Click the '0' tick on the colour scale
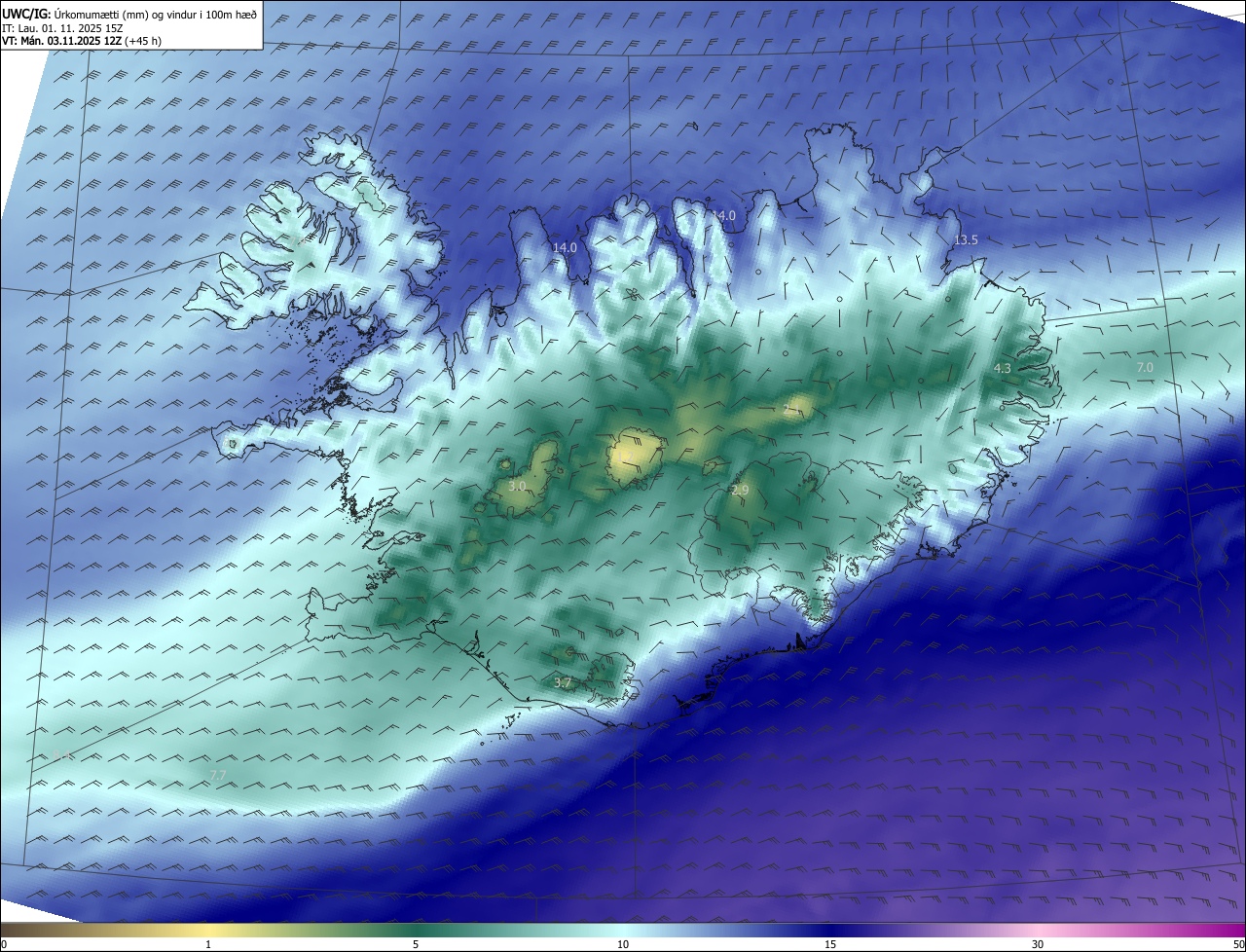The image size is (1246, 952). [3, 944]
